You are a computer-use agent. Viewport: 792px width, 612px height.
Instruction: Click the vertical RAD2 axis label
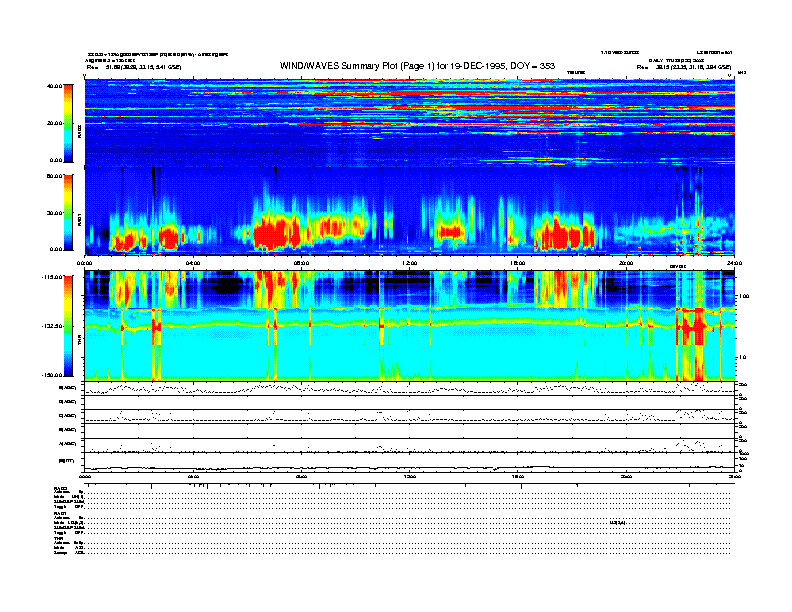79,132
